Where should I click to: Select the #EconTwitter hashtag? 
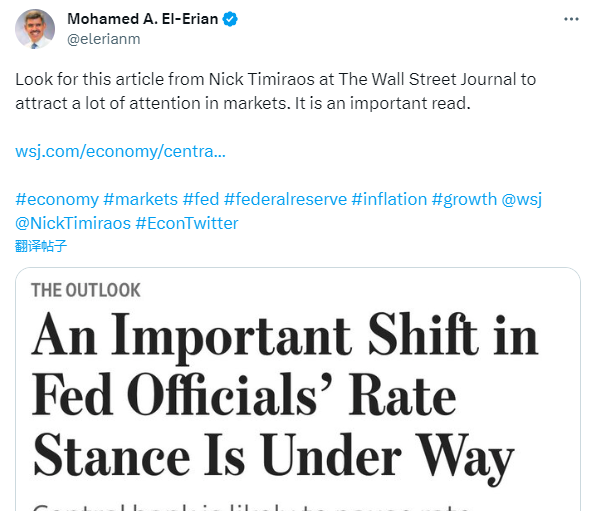[187, 223]
